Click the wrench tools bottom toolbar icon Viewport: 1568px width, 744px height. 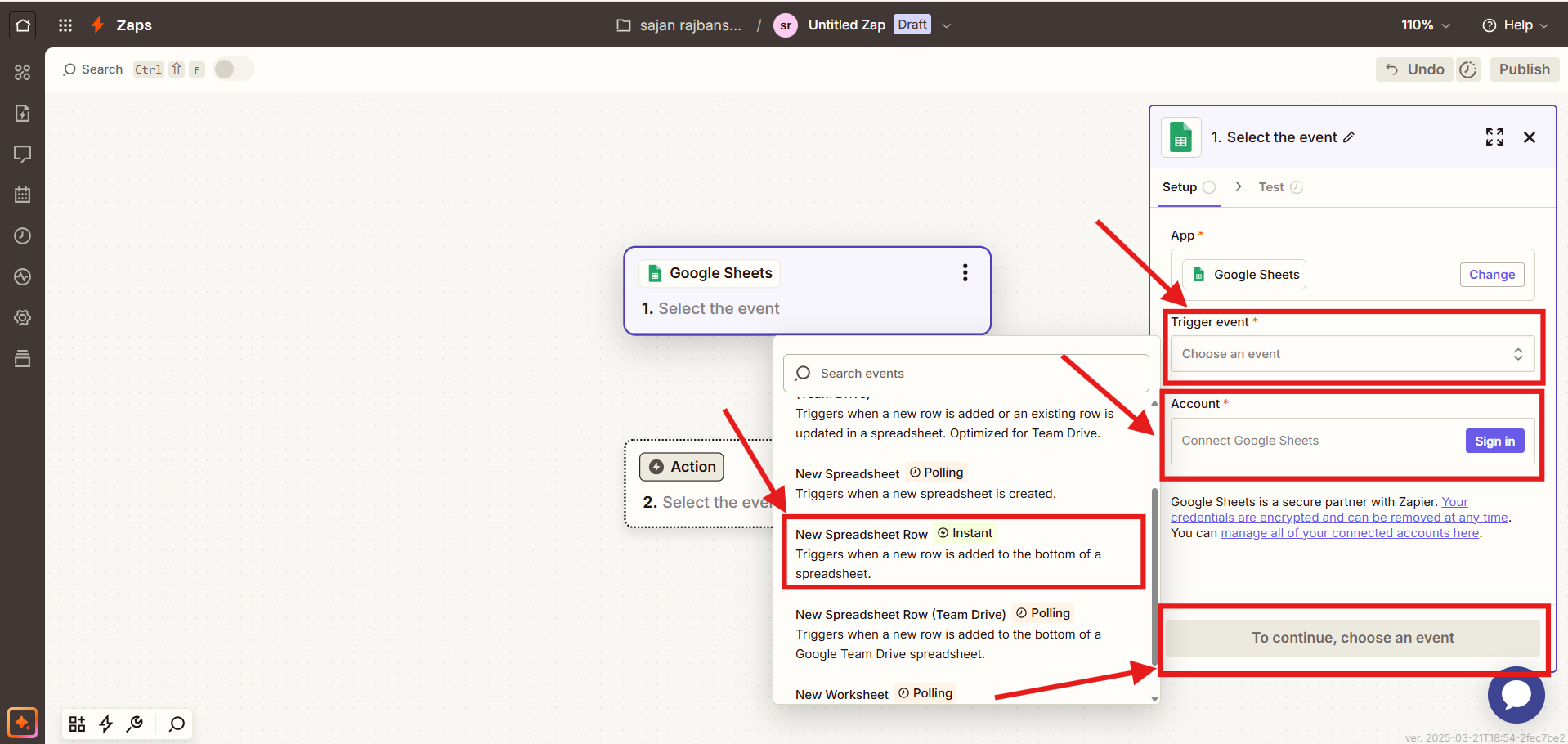point(136,724)
